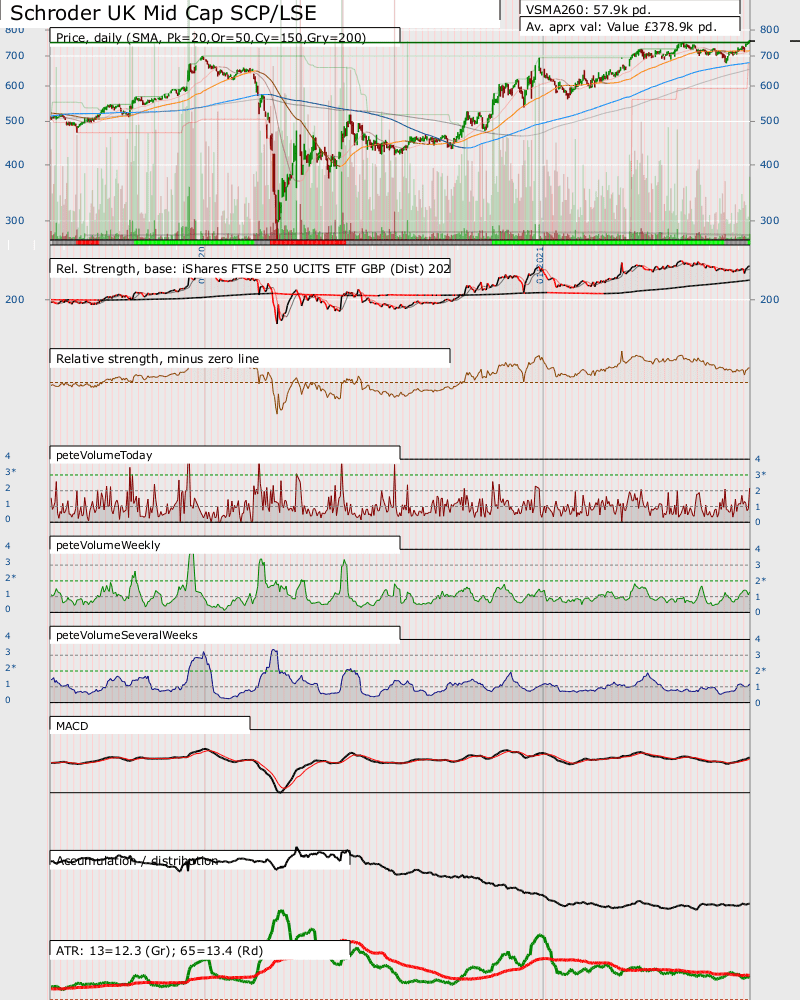Select the 2* level left of peteVolumeSeveralWeeks
The height and width of the screenshot is (1000, 800).
coord(10,668)
